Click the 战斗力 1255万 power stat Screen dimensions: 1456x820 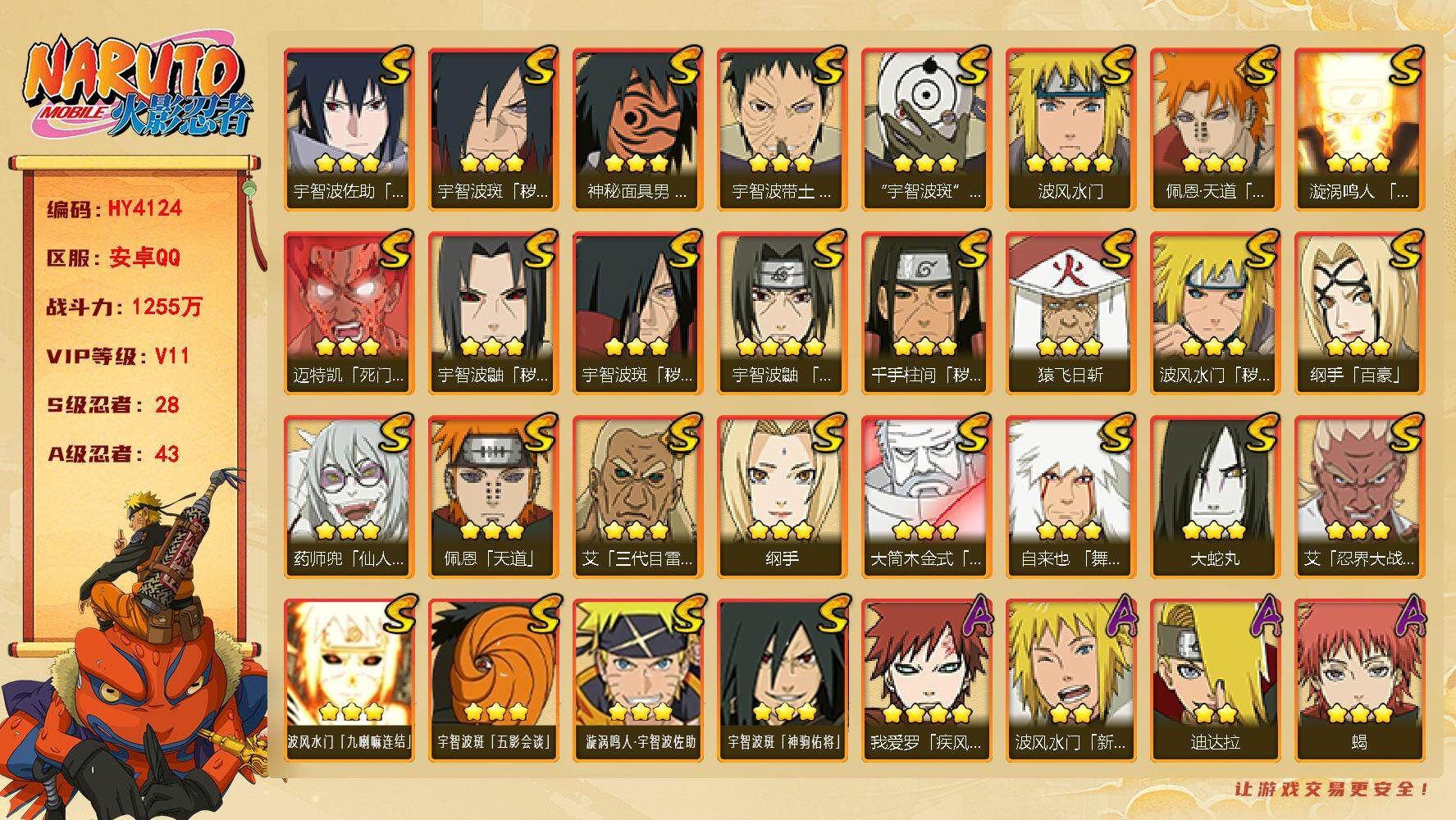(x=124, y=307)
